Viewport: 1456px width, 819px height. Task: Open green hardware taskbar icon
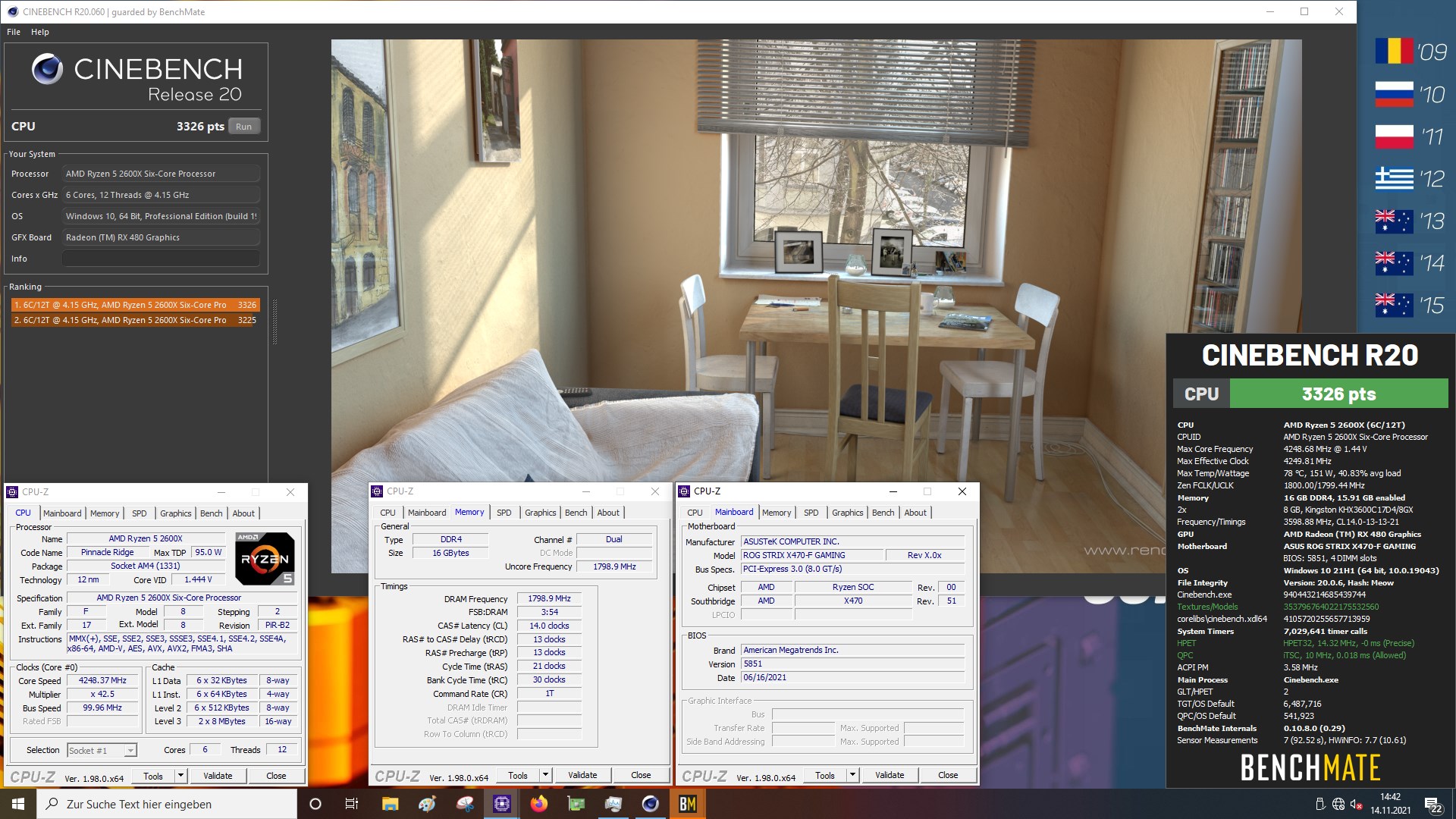coord(576,804)
